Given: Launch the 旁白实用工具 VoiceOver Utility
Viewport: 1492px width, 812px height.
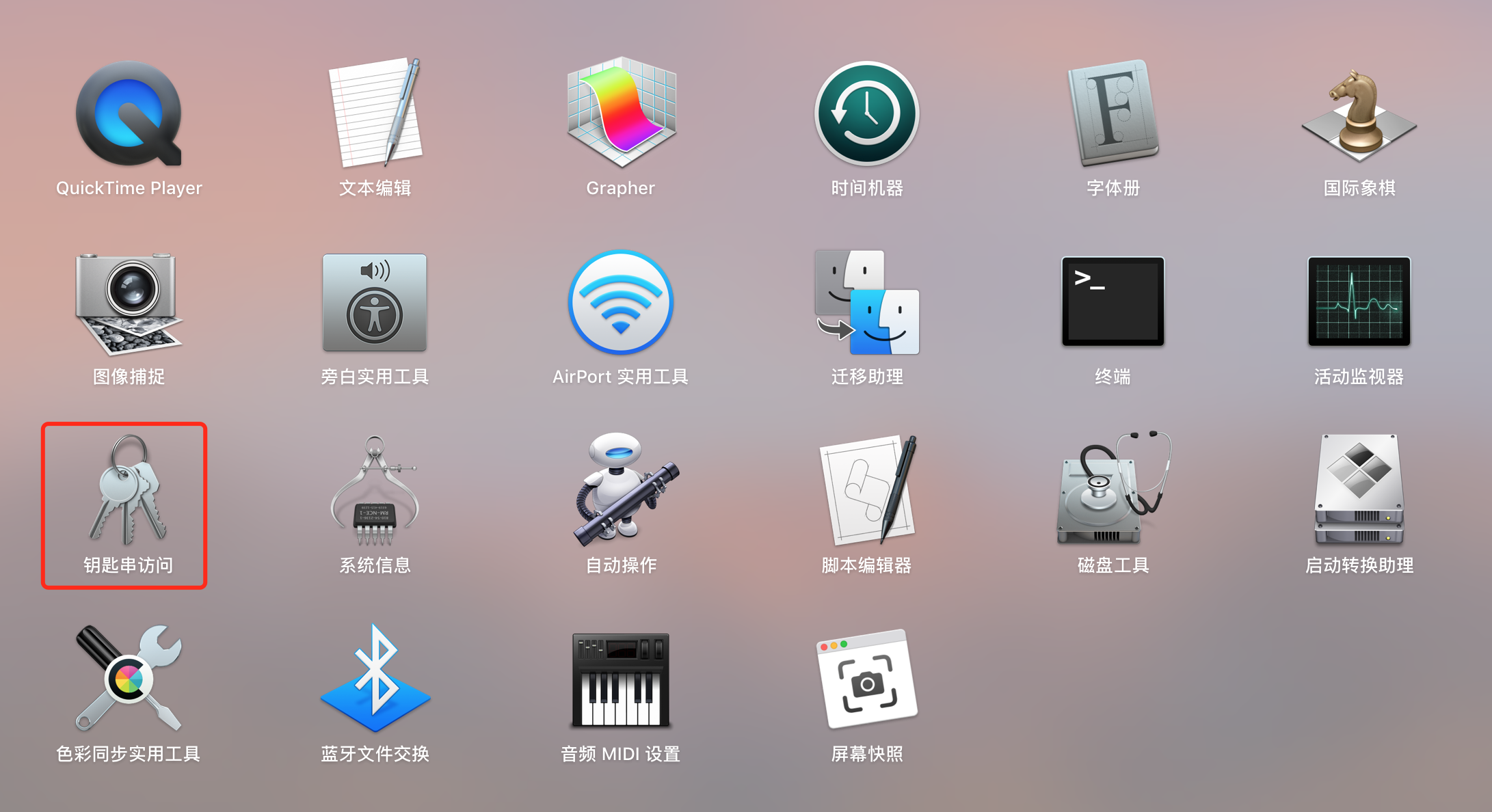Looking at the screenshot, I should pos(375,303).
